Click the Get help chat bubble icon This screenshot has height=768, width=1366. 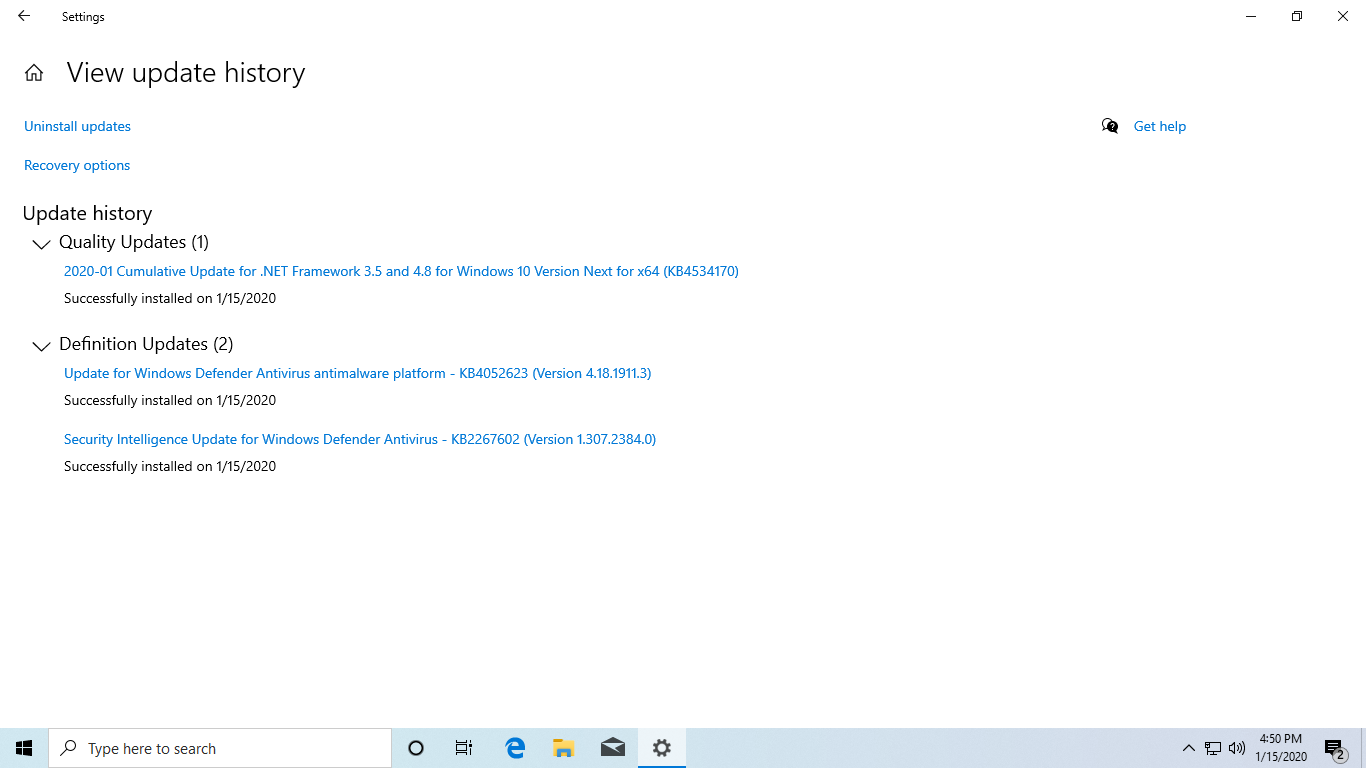click(1110, 126)
